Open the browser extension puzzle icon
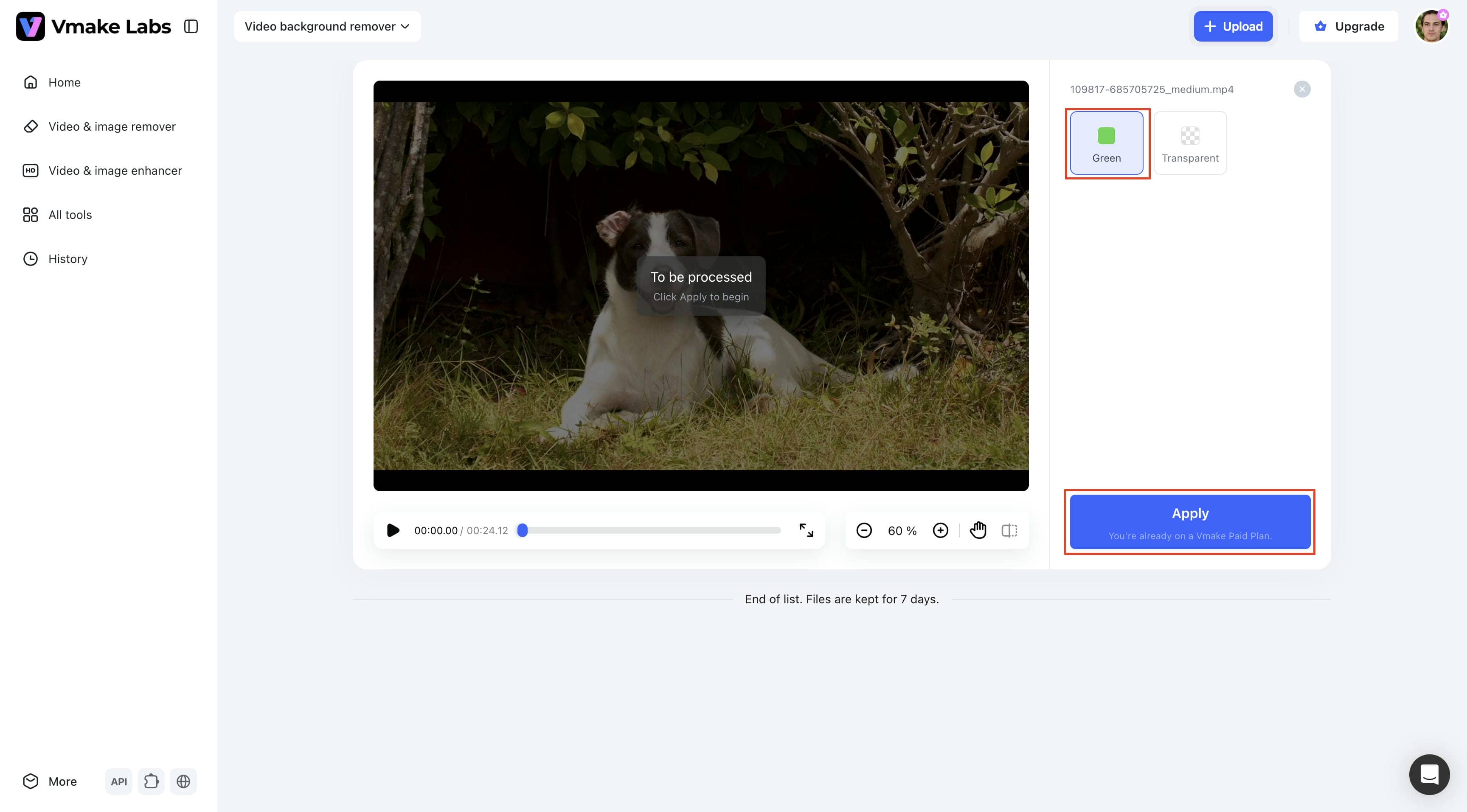The height and width of the screenshot is (812, 1467). 151,781
